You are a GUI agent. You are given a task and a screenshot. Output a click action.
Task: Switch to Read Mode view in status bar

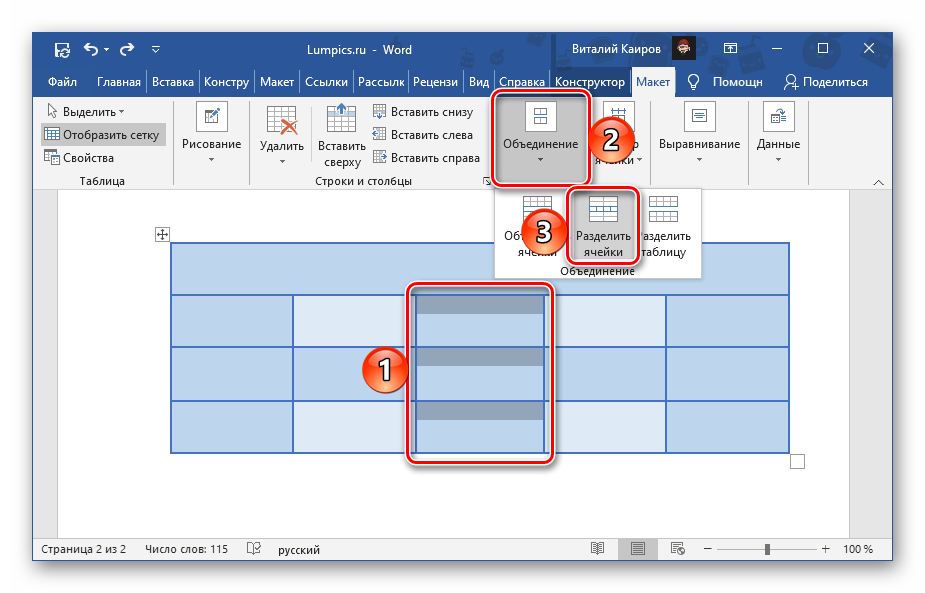(x=597, y=549)
